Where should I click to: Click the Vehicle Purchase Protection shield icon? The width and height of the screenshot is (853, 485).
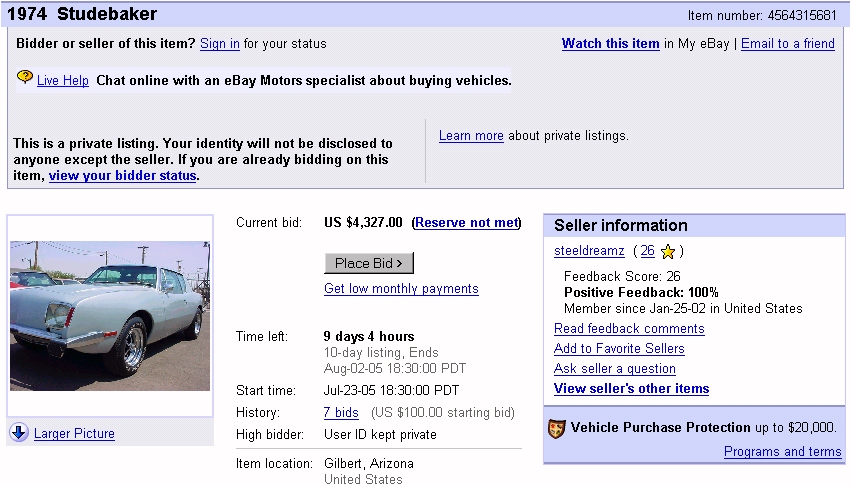point(558,428)
